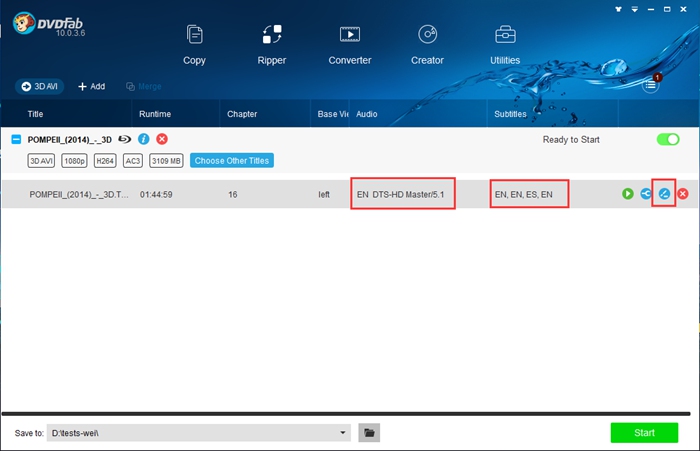Toggle the Ready to Start switch
Image resolution: width=700 pixels, height=451 pixels.
[667, 139]
